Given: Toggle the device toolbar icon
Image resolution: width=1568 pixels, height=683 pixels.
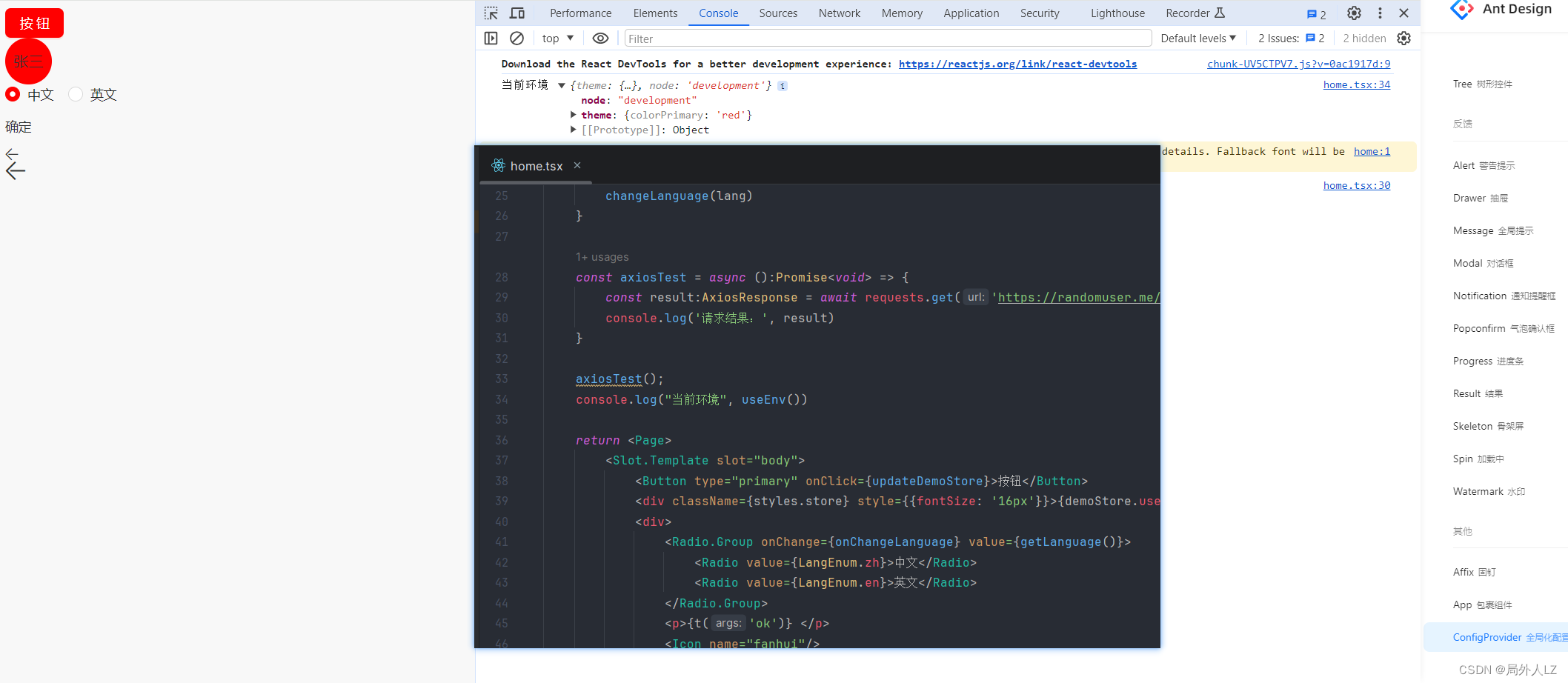Looking at the screenshot, I should (x=517, y=13).
